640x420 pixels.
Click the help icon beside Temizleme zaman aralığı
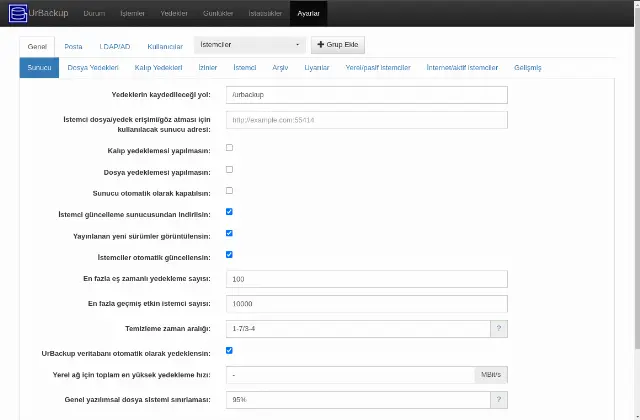pyautogui.click(x=499, y=329)
